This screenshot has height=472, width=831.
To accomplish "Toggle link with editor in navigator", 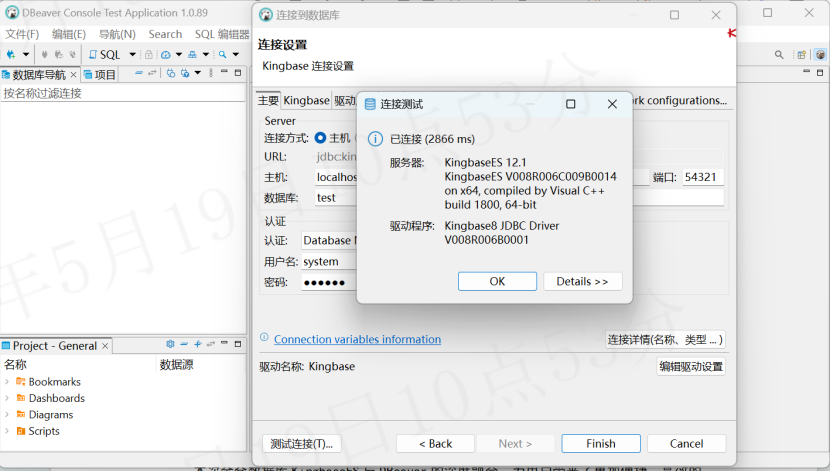I will click(152, 73).
